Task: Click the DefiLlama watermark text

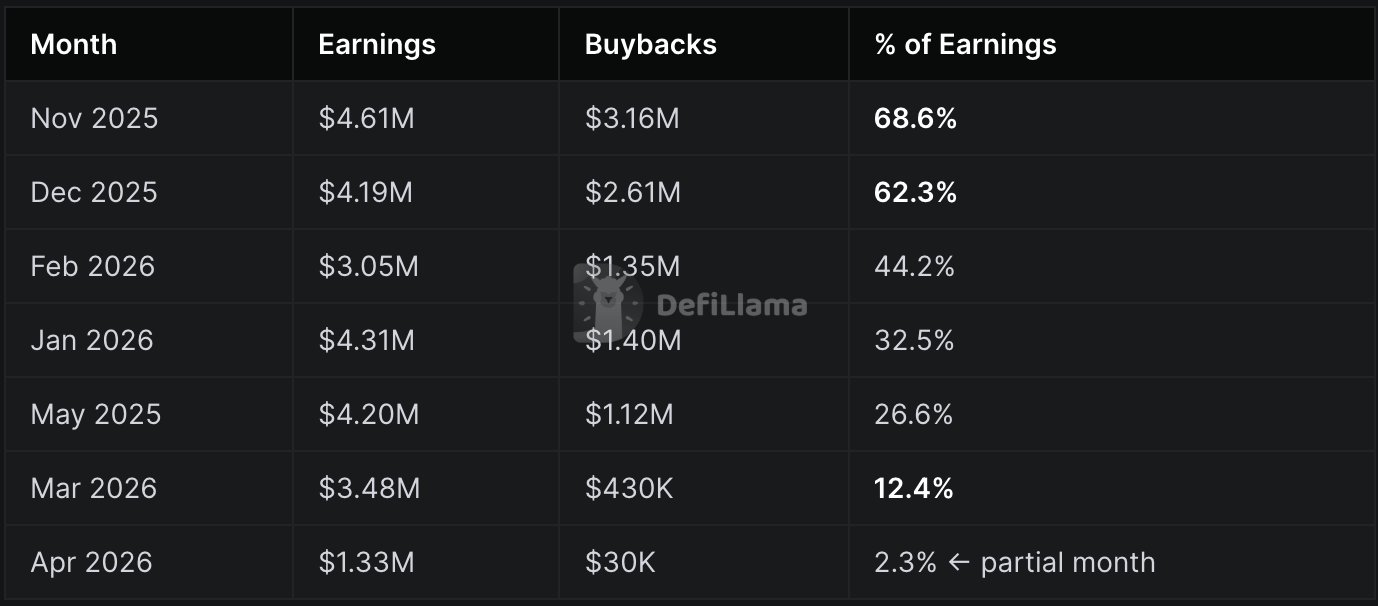Action: [731, 305]
